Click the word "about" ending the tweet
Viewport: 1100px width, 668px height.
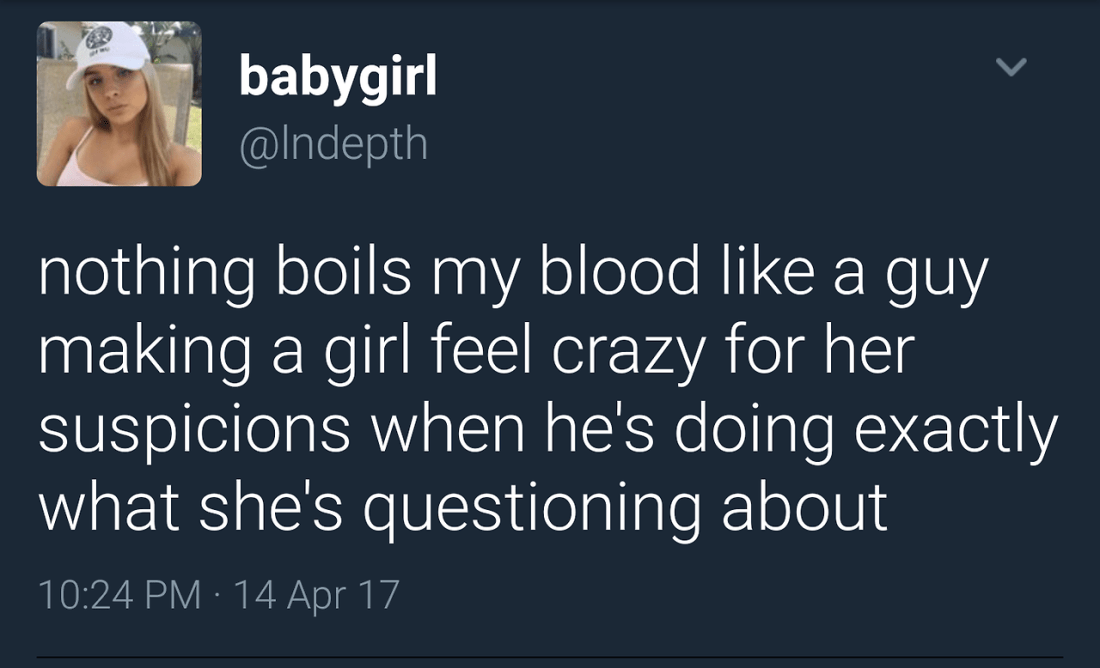[x=804, y=508]
